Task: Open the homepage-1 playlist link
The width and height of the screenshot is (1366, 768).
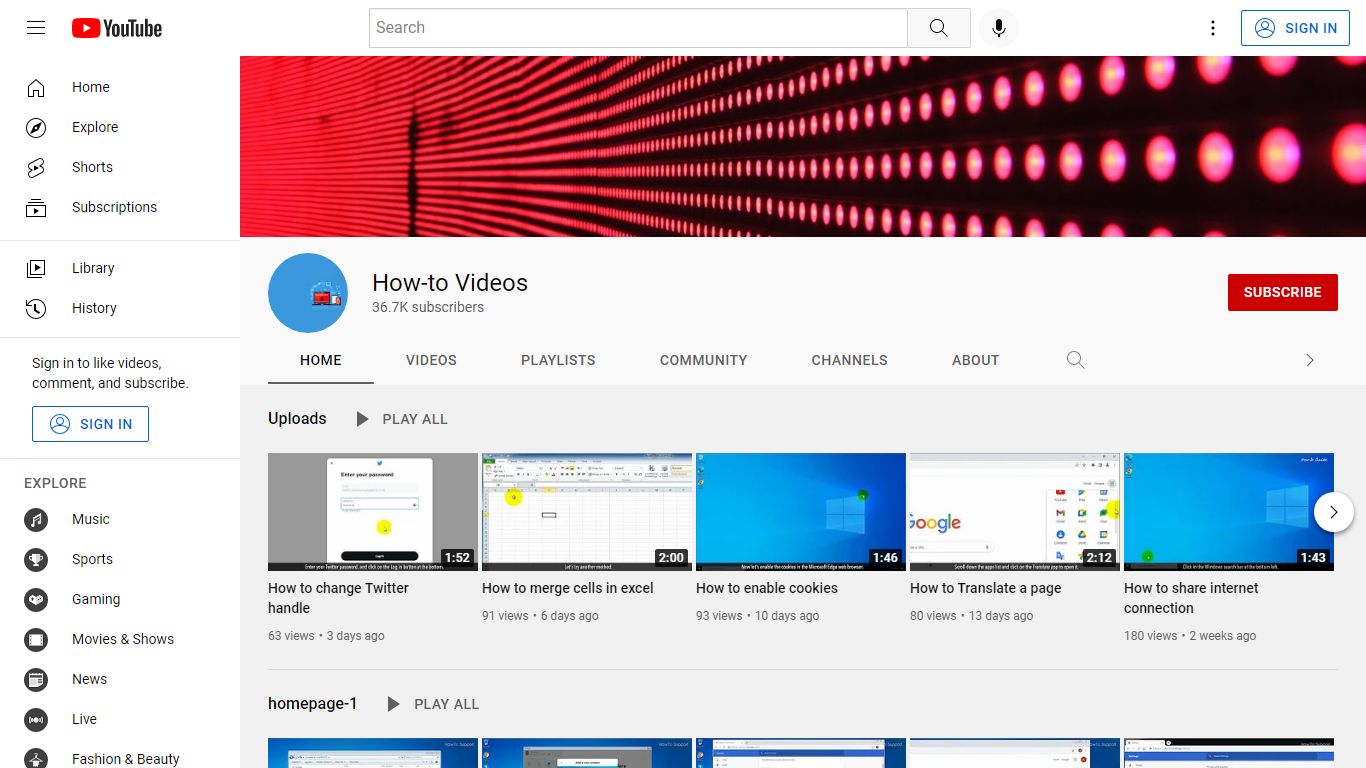Action: (x=312, y=703)
